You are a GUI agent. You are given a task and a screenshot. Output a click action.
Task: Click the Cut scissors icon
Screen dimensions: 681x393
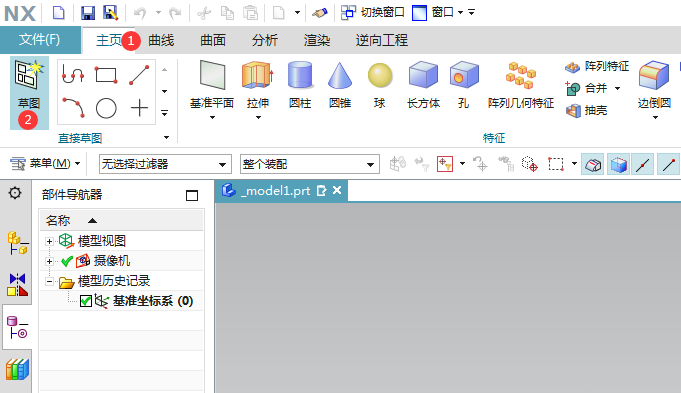pos(203,13)
